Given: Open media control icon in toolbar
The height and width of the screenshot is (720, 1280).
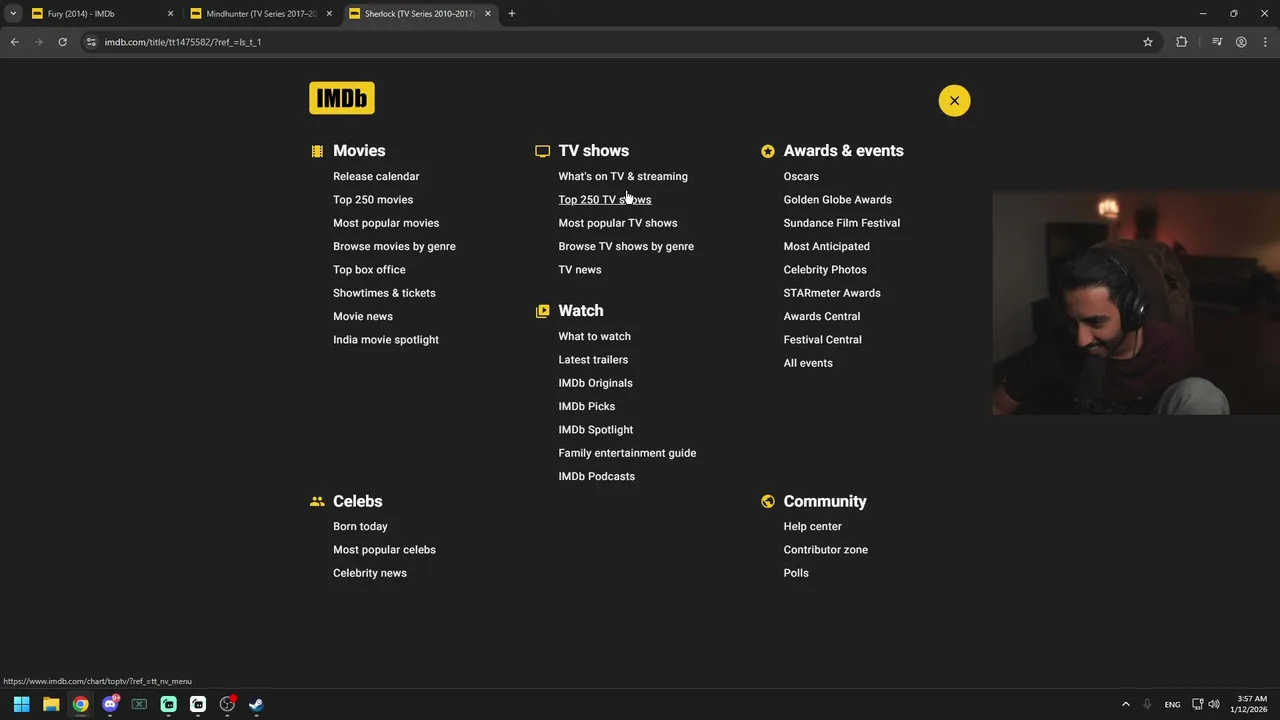Looking at the screenshot, I should click(x=1217, y=42).
